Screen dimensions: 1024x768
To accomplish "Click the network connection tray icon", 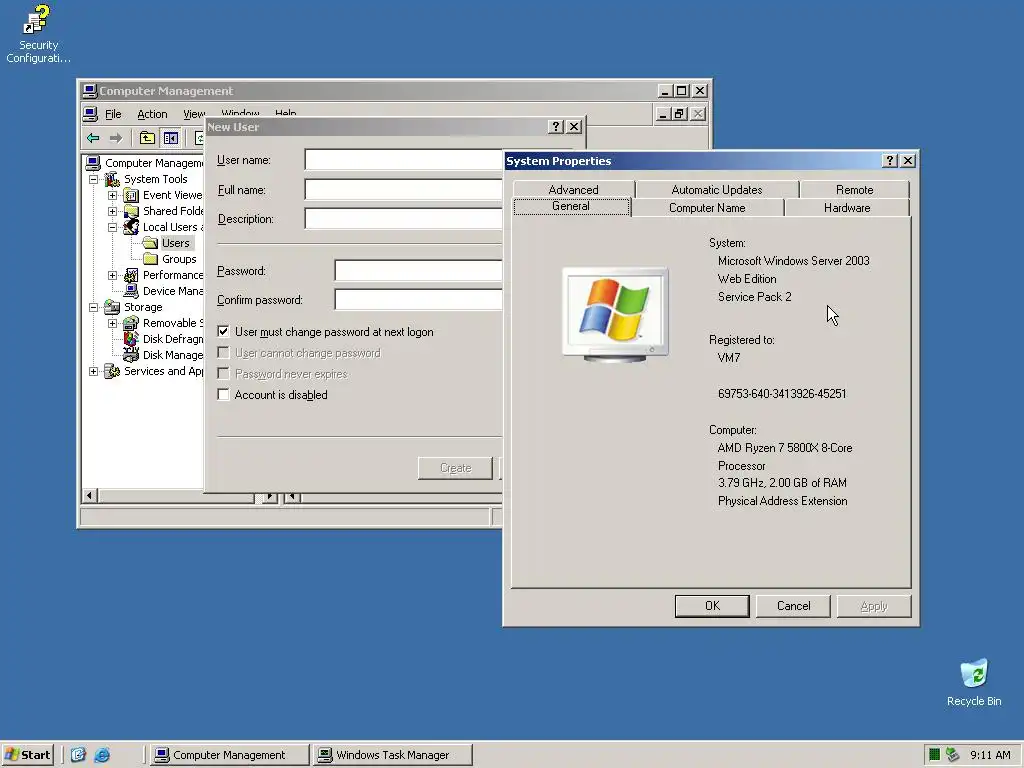I will 953,755.
